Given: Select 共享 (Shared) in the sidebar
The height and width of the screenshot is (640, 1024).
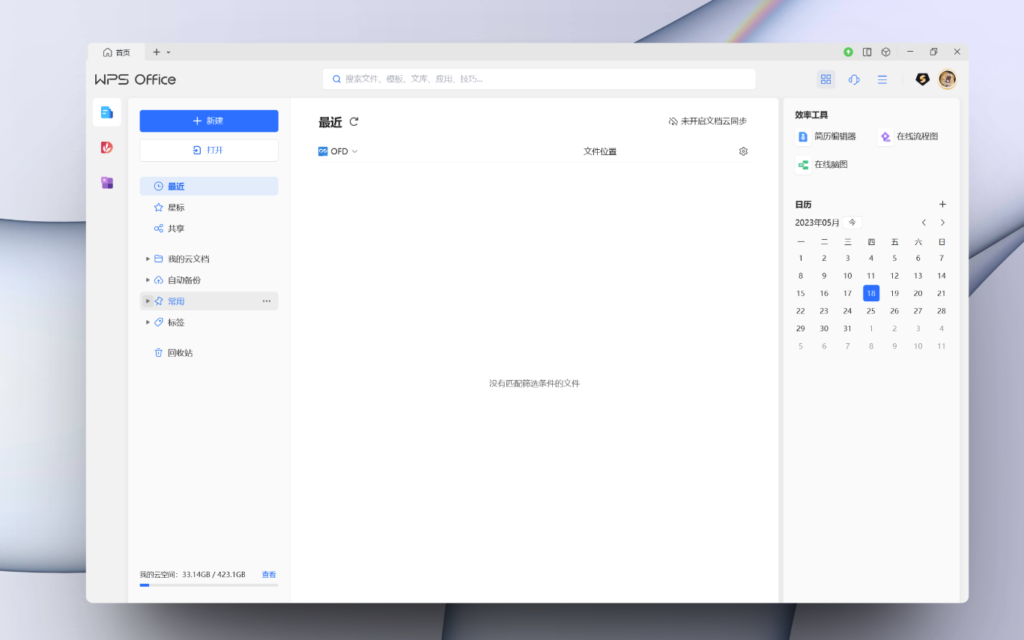Looking at the screenshot, I should [x=172, y=228].
